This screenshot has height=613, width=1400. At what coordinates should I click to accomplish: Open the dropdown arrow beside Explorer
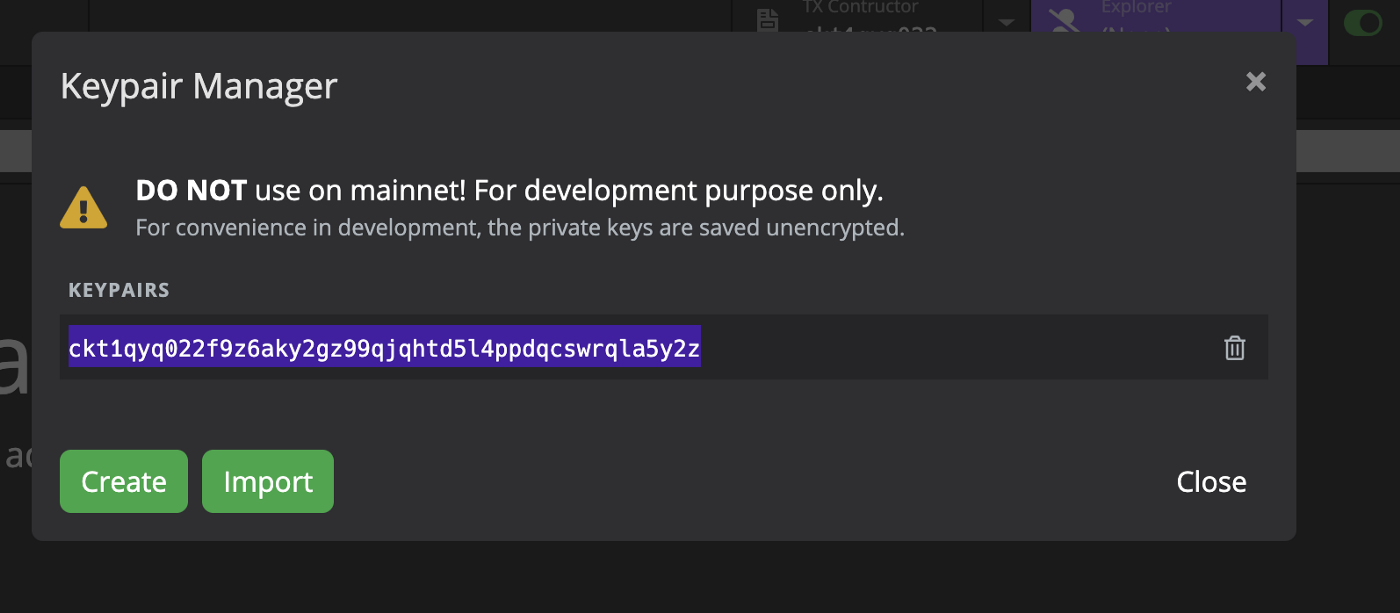(1304, 22)
